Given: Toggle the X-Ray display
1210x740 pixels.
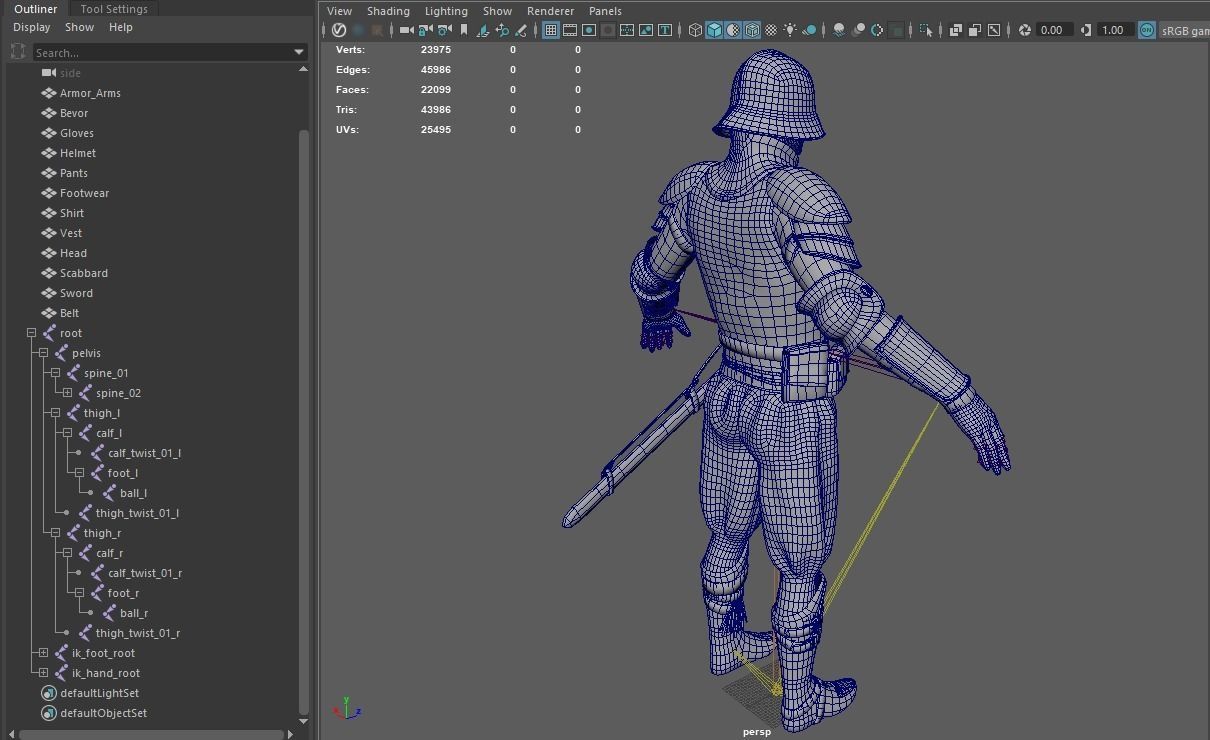Looking at the screenshot, I should (955, 30).
